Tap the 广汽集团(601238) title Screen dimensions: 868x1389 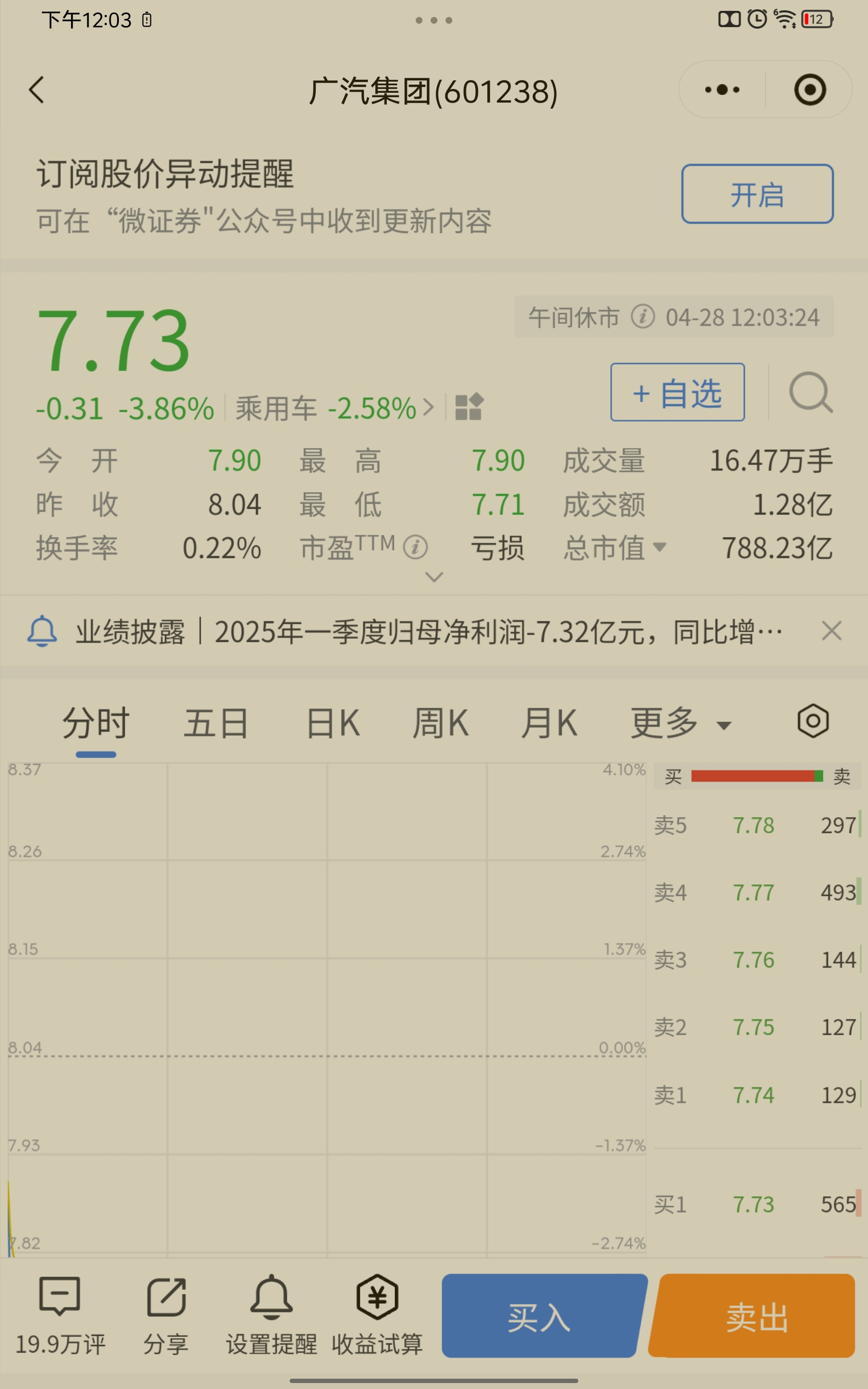click(x=433, y=91)
